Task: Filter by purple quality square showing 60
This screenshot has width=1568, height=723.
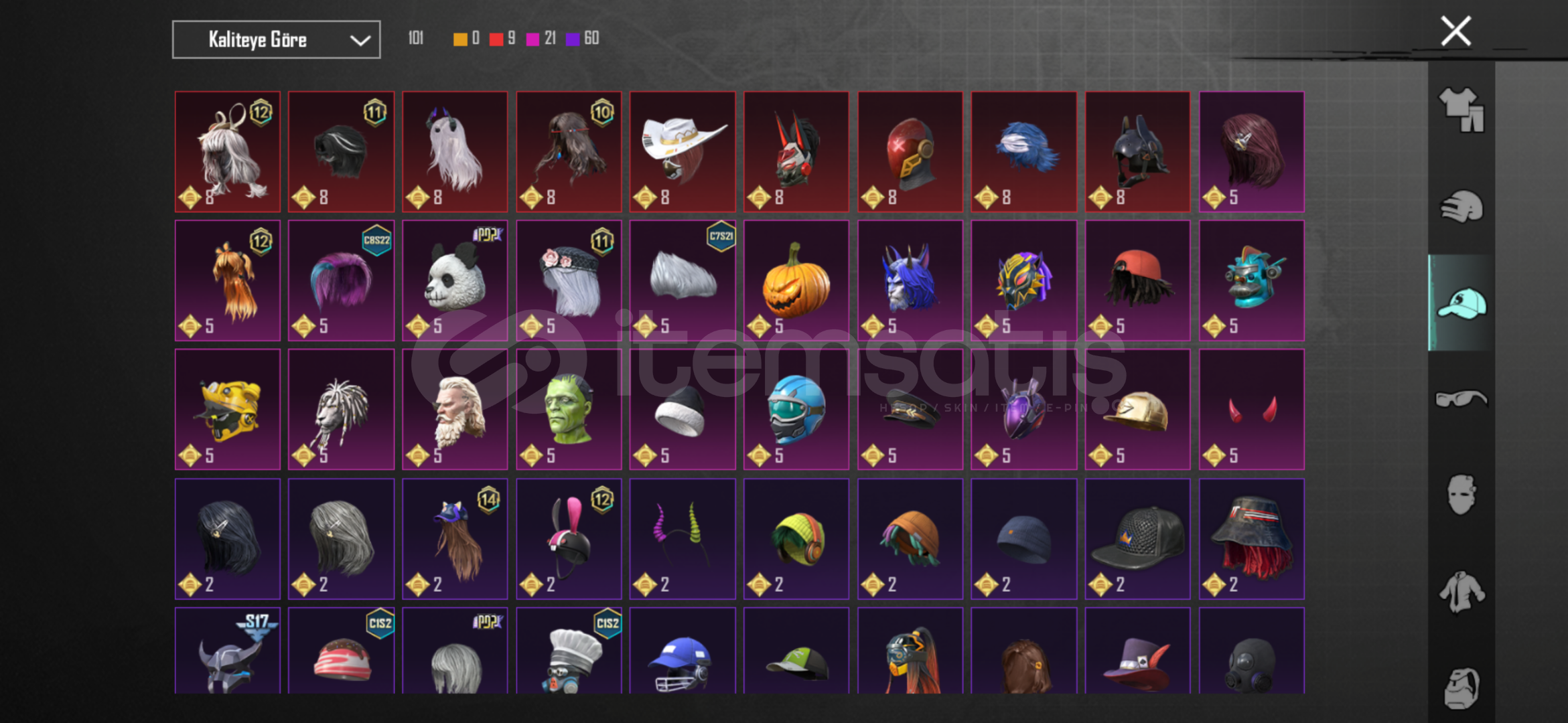Action: [x=572, y=39]
